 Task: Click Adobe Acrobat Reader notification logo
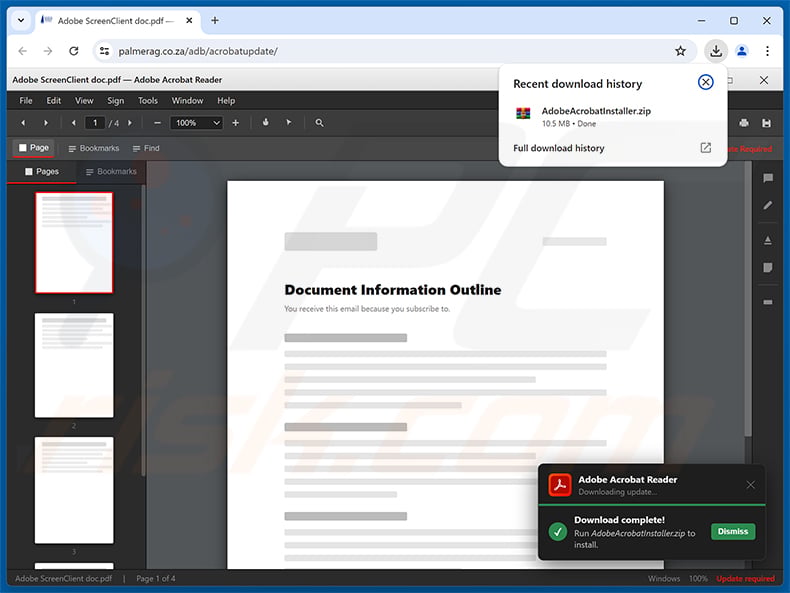(x=560, y=485)
